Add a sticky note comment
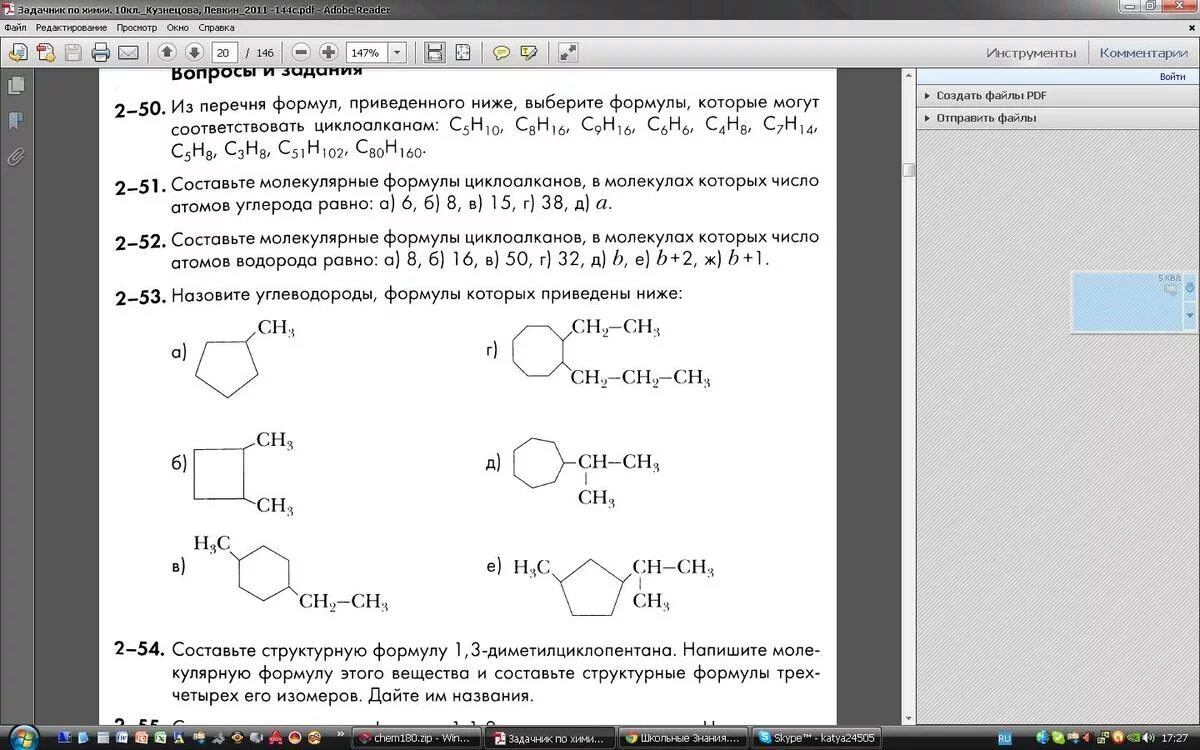The image size is (1200, 750). (501, 52)
